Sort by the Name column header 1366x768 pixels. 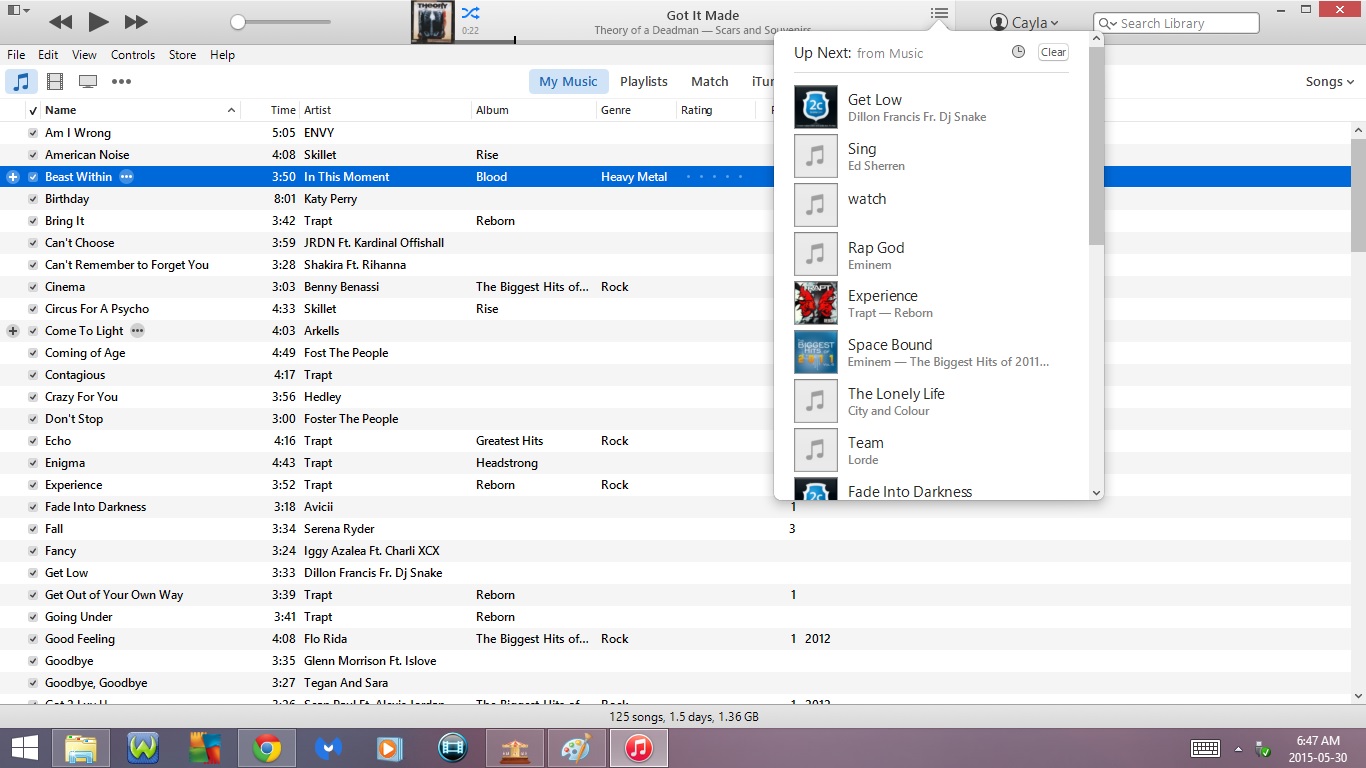(x=140, y=110)
